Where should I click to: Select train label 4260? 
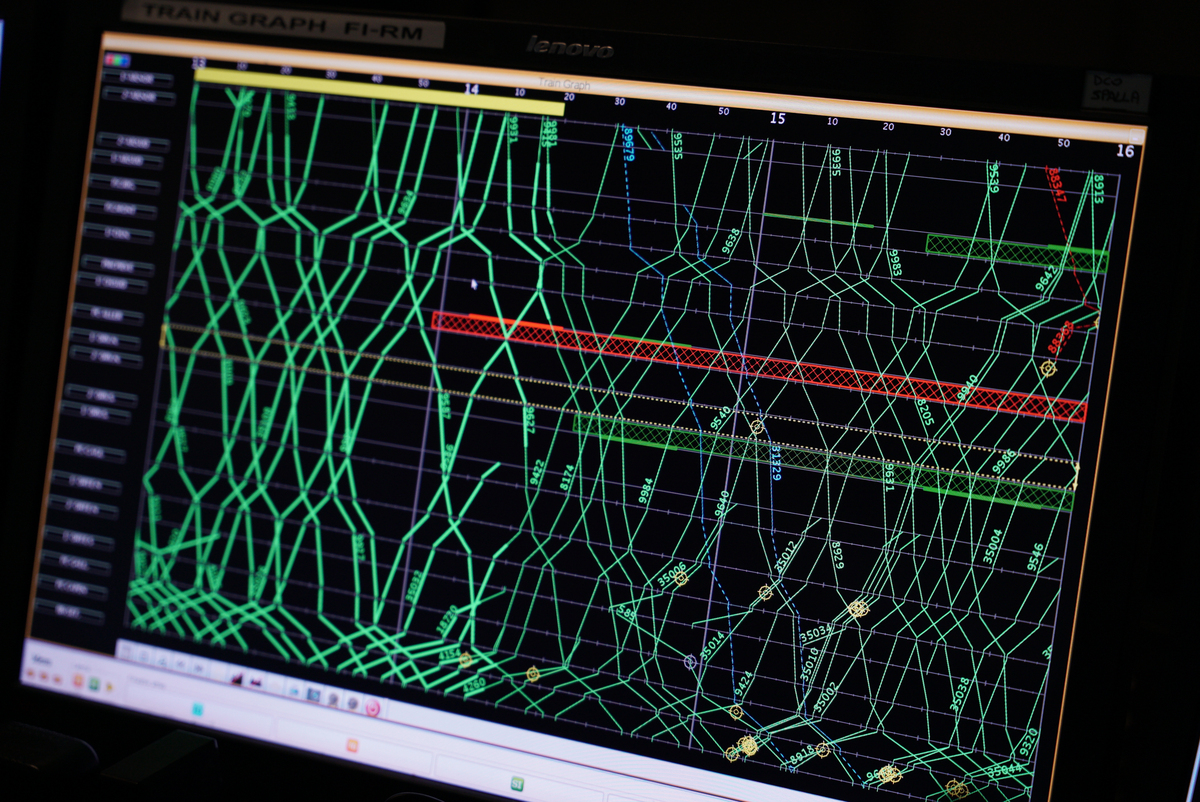[473, 686]
